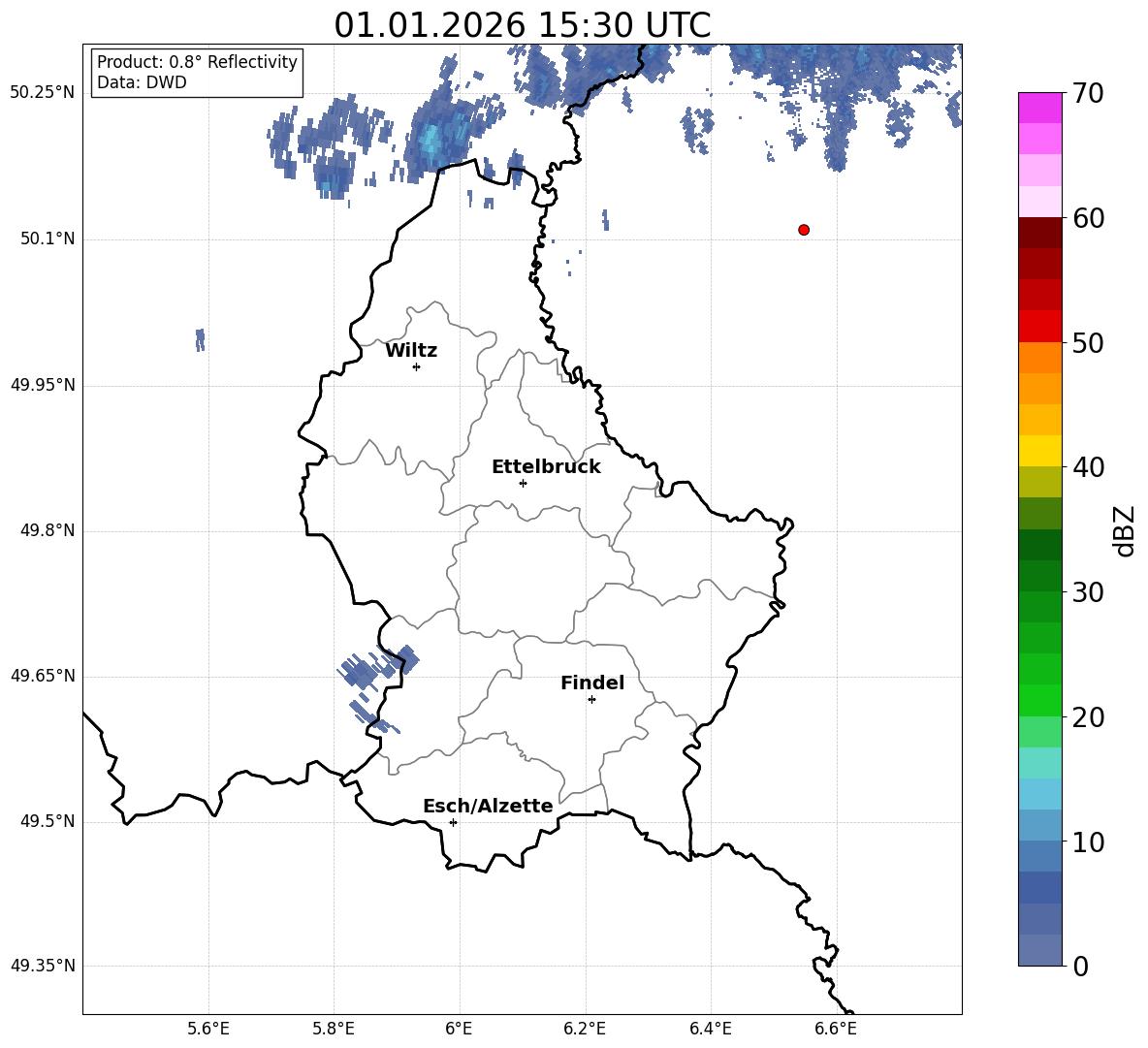1148x1048 pixels.
Task: Click the Ettelbruck cross marker
Action: pyautogui.click(x=523, y=483)
